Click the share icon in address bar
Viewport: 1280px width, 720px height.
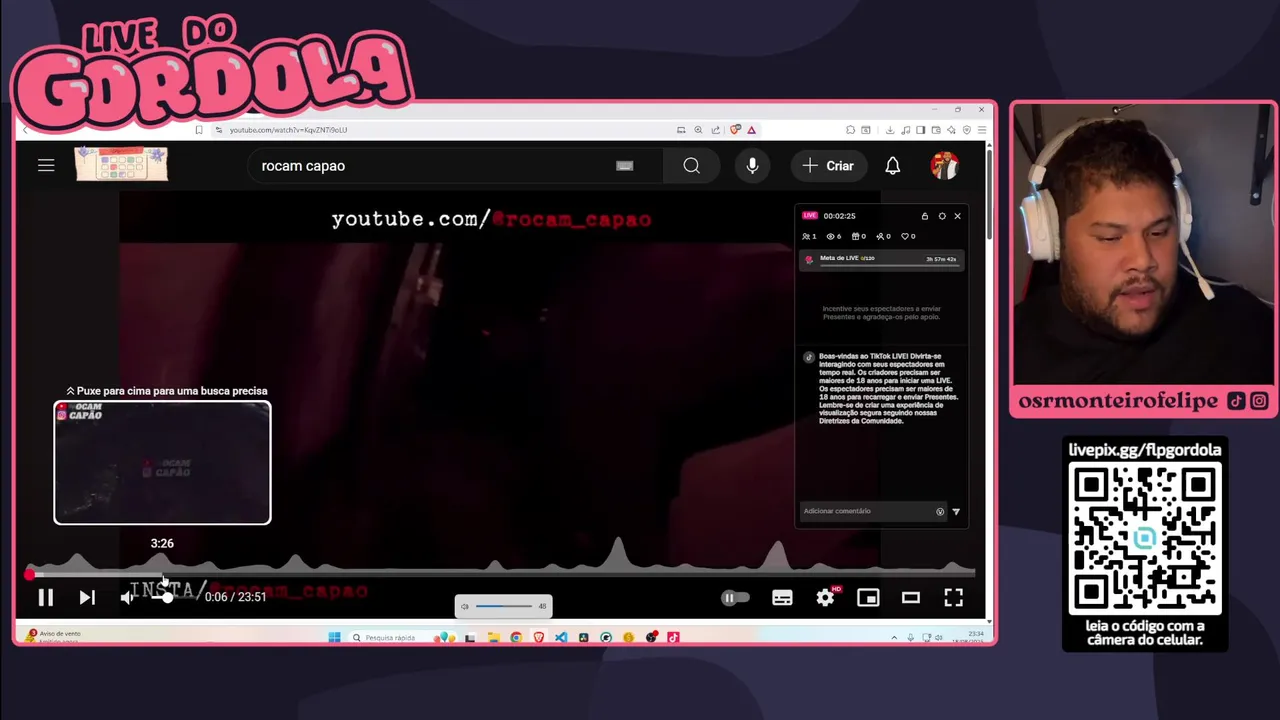pyautogui.click(x=715, y=130)
